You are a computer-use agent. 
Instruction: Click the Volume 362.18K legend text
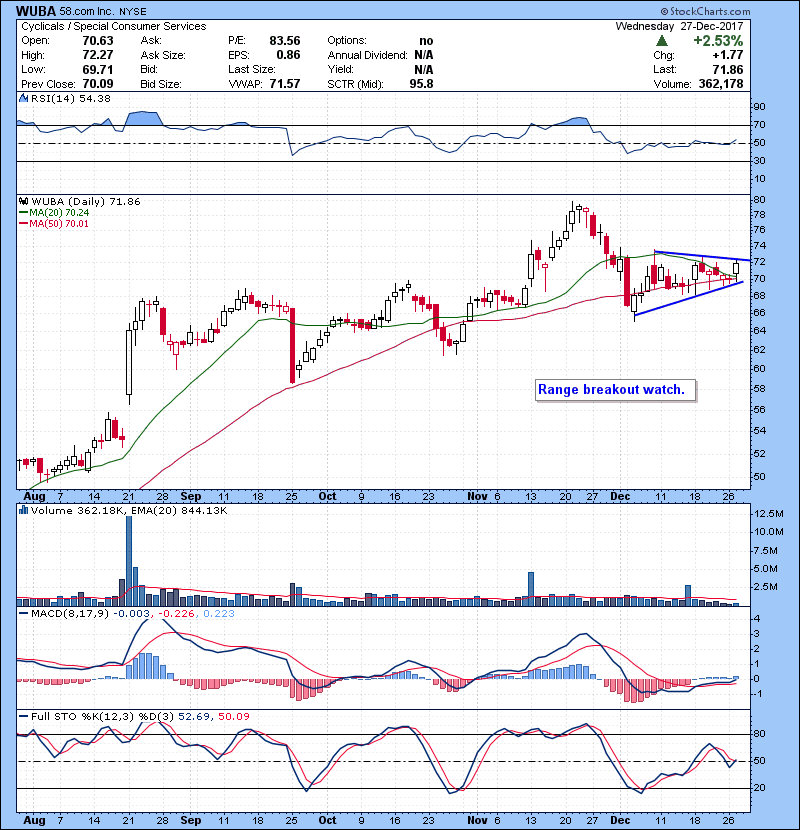78,511
